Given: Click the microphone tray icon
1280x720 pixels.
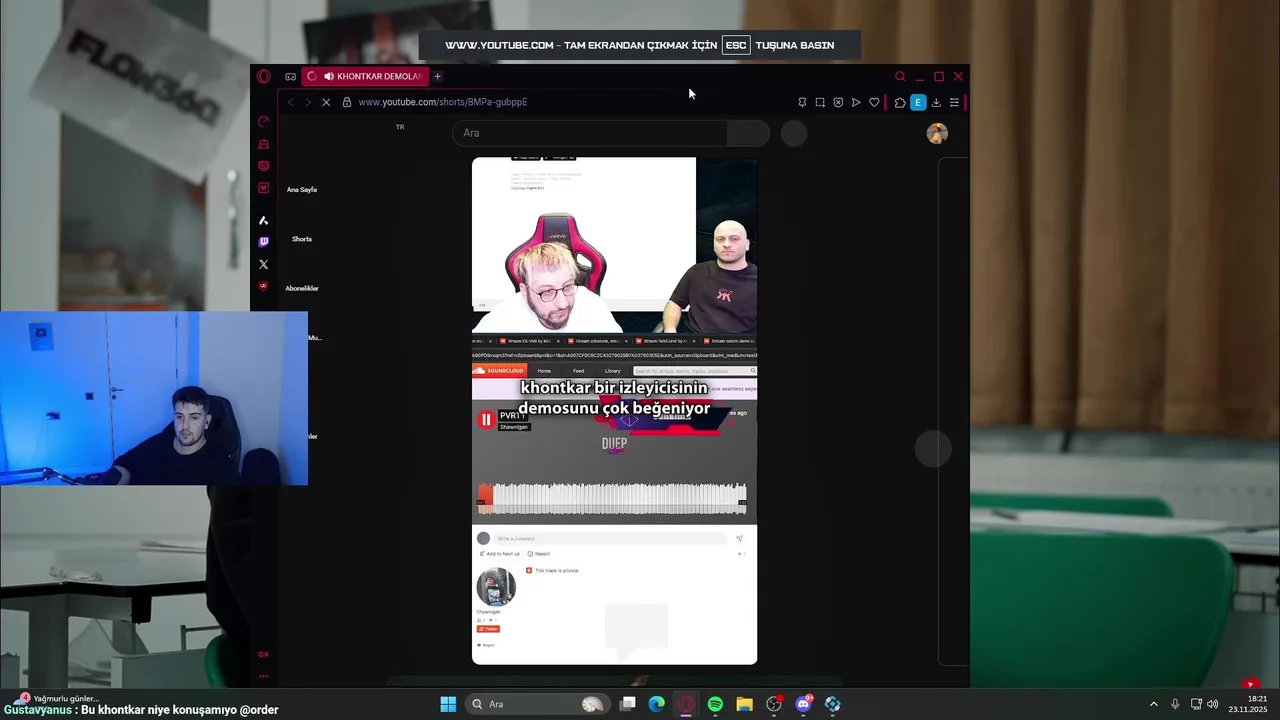Looking at the screenshot, I should tap(1175, 704).
